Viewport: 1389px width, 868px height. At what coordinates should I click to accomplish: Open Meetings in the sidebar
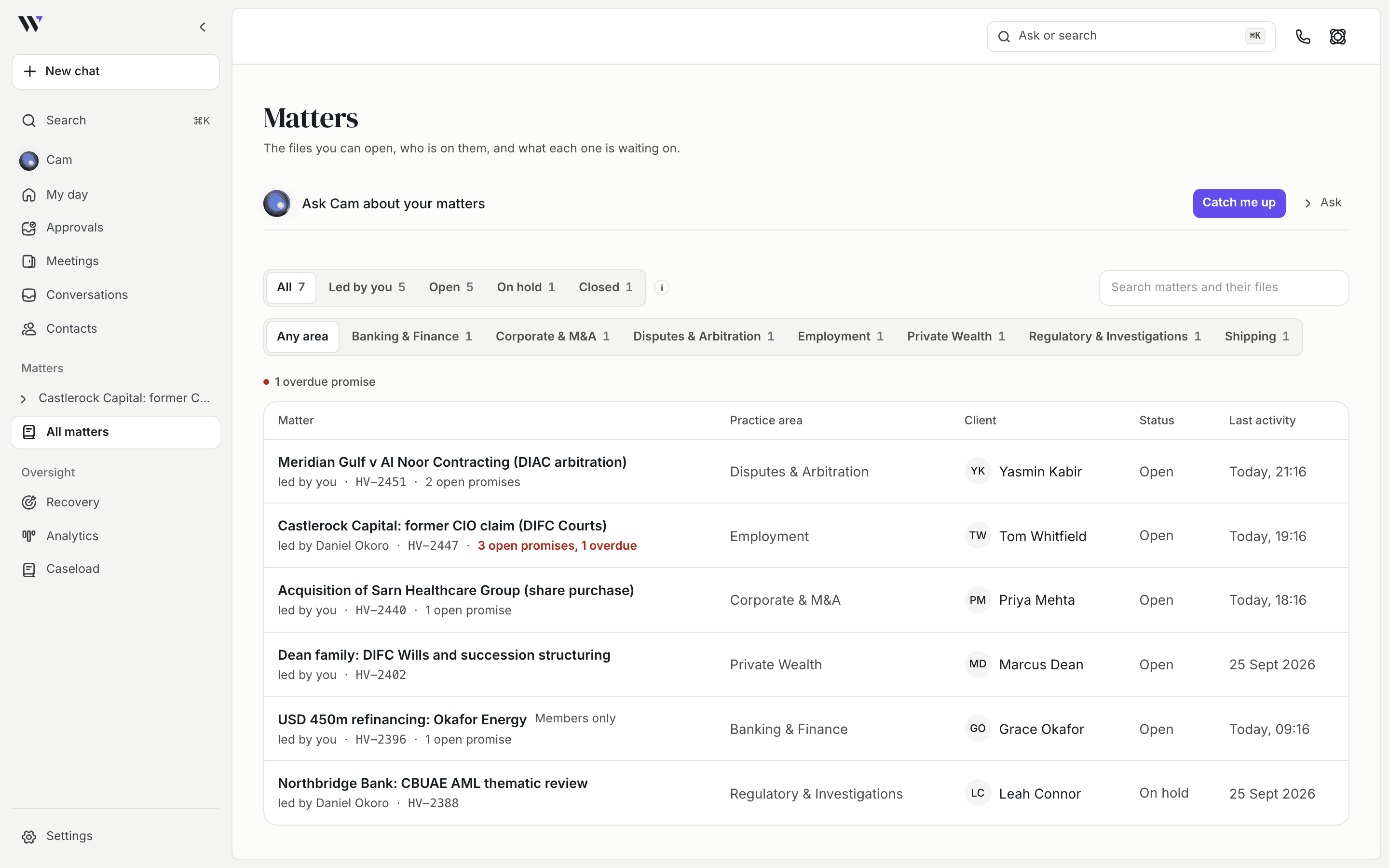[115, 261]
